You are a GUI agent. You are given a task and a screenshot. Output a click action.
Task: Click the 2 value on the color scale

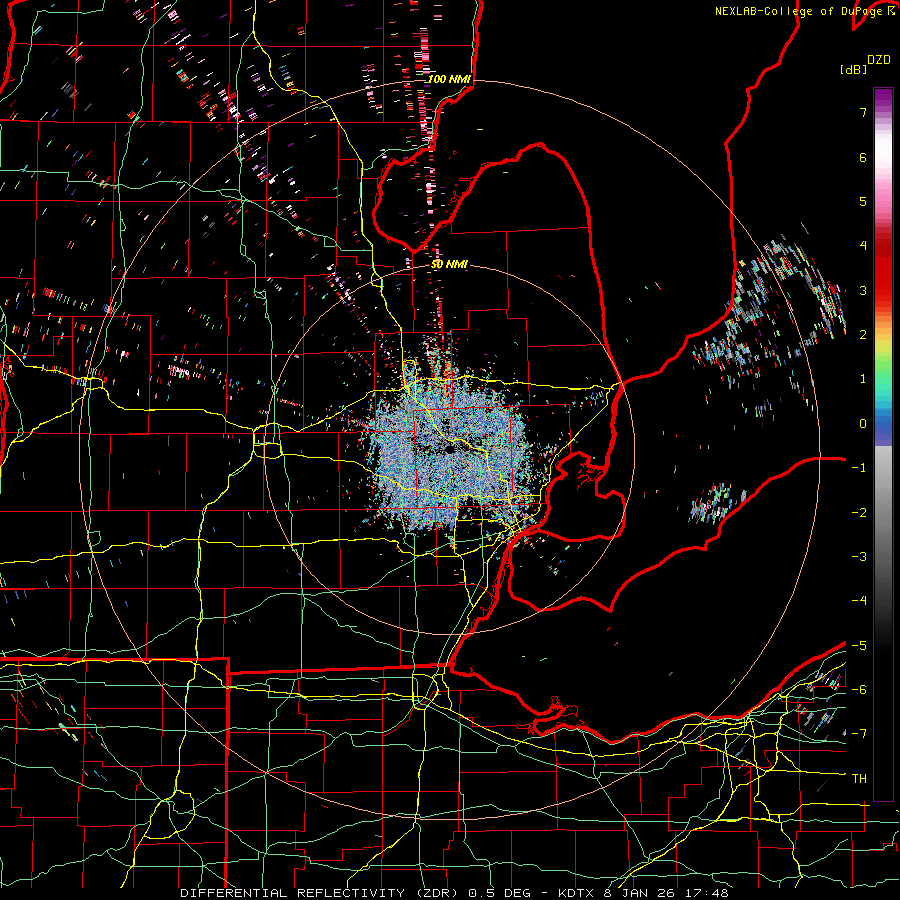pos(863,335)
